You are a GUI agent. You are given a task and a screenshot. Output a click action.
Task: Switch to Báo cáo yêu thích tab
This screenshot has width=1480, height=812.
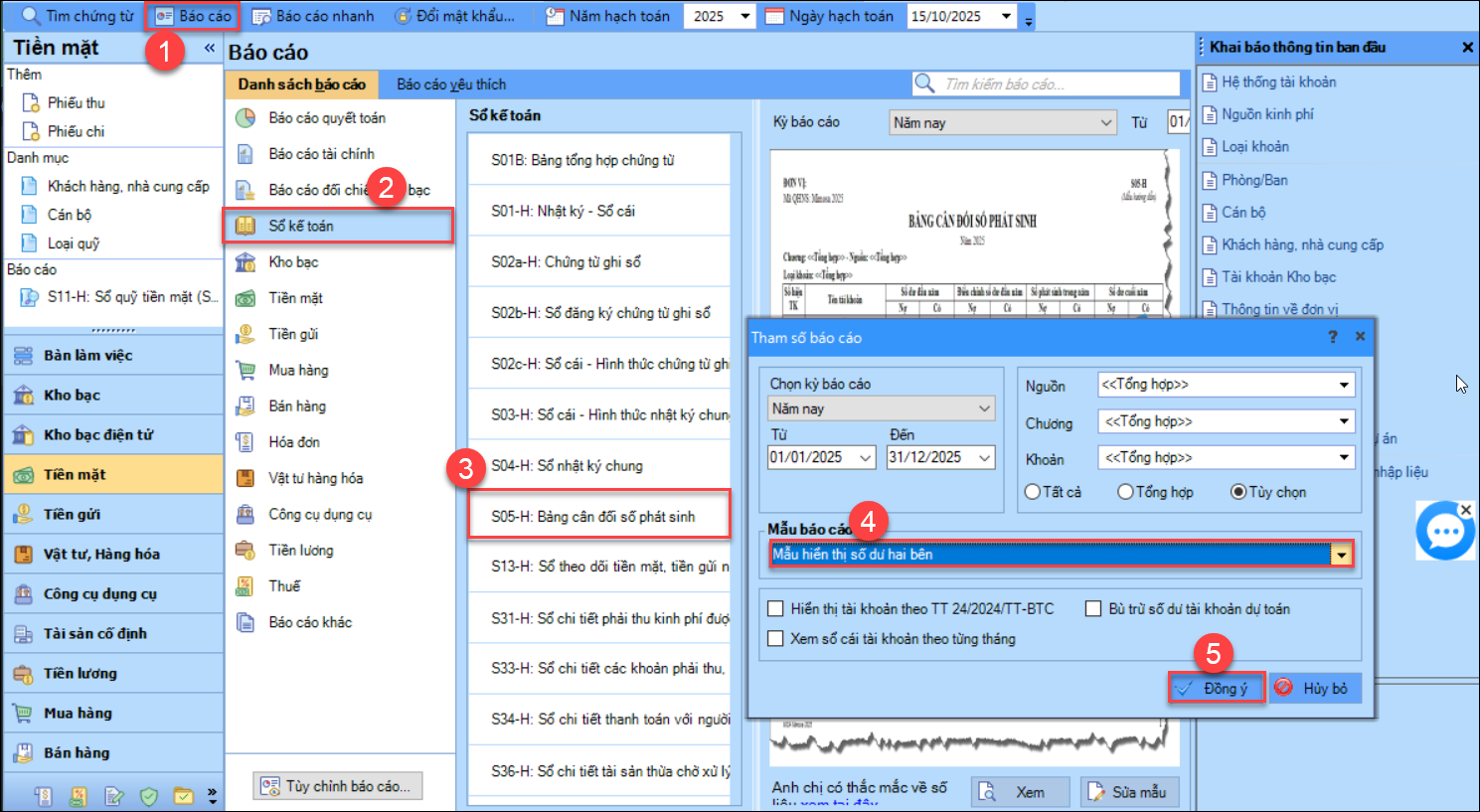point(451,84)
